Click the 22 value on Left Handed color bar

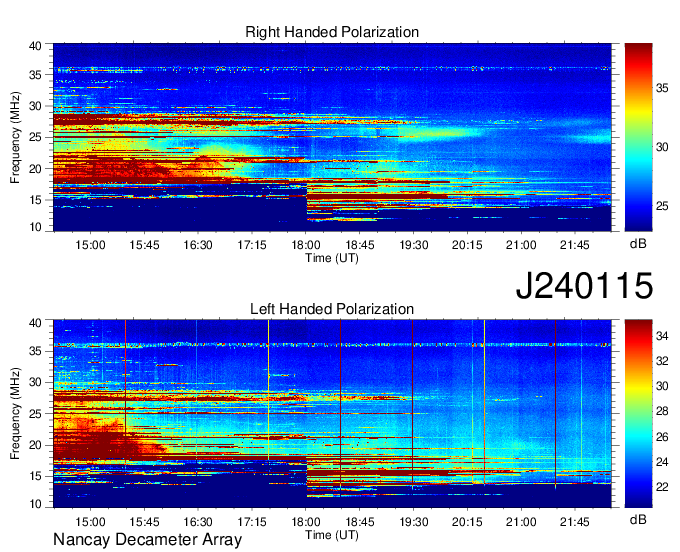(662, 487)
